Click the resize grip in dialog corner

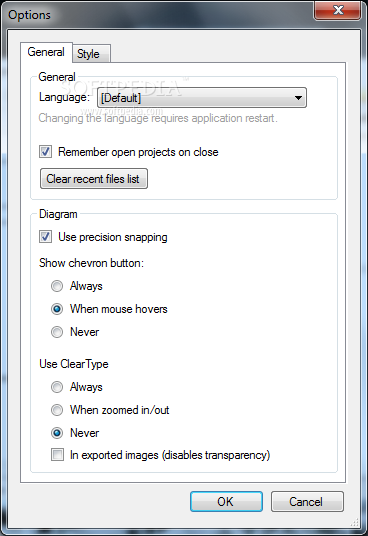coord(355,523)
